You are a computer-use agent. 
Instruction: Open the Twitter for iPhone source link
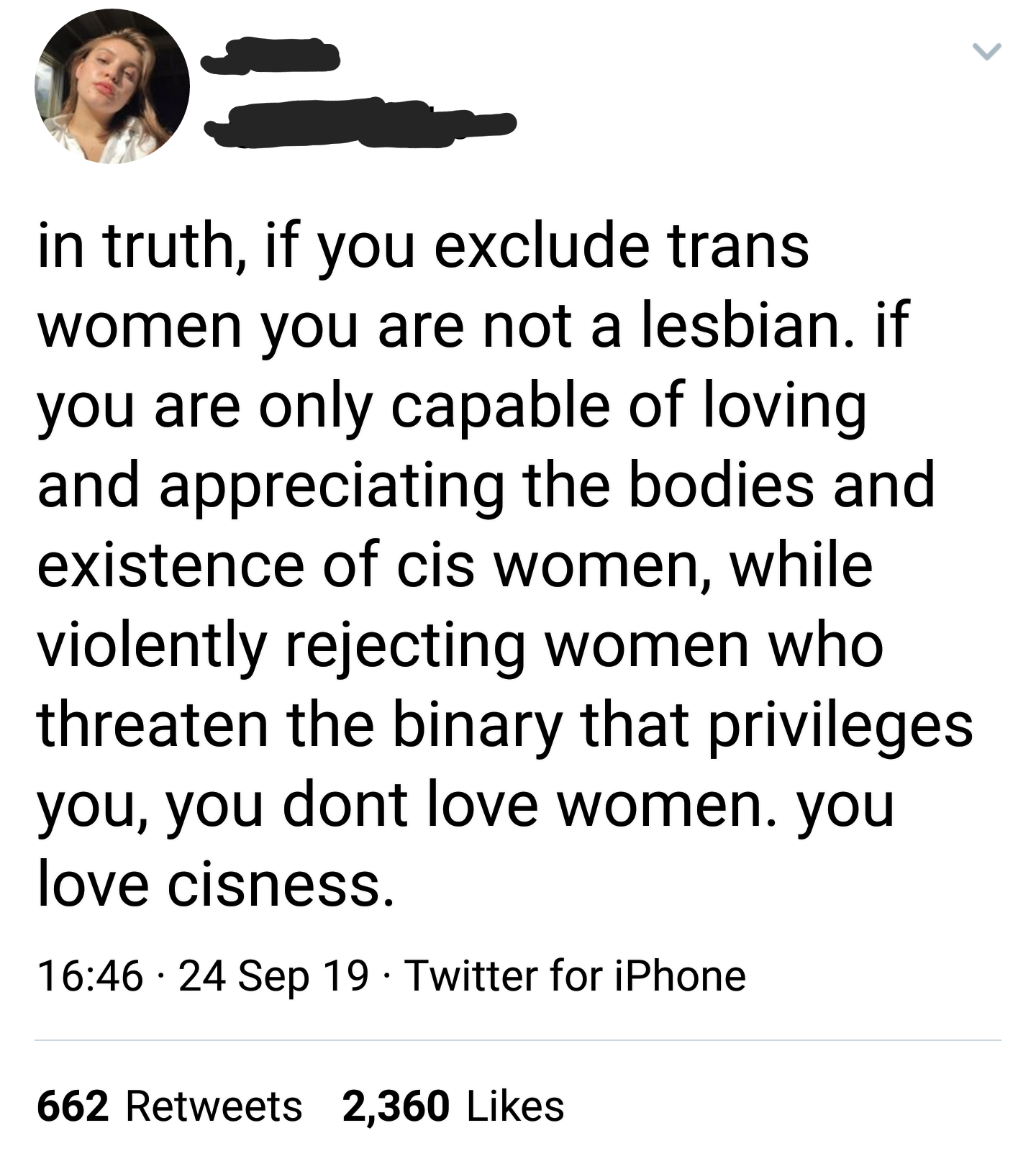(x=576, y=976)
